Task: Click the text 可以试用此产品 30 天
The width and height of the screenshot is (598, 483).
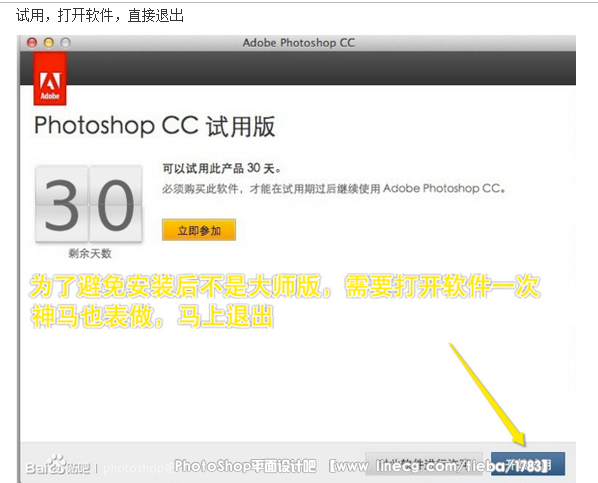Action: 222,168
